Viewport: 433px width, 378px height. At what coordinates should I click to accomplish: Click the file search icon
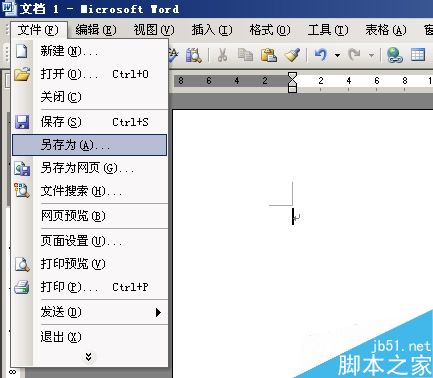[x=22, y=190]
